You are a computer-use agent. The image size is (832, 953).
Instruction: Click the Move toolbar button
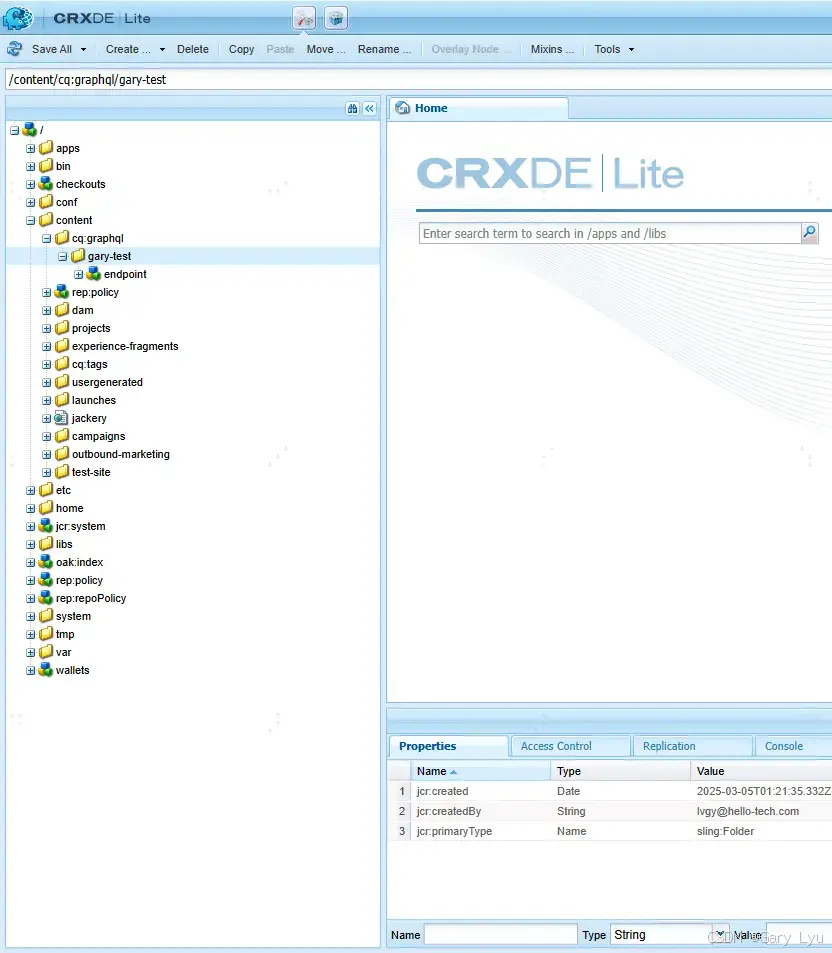click(326, 49)
